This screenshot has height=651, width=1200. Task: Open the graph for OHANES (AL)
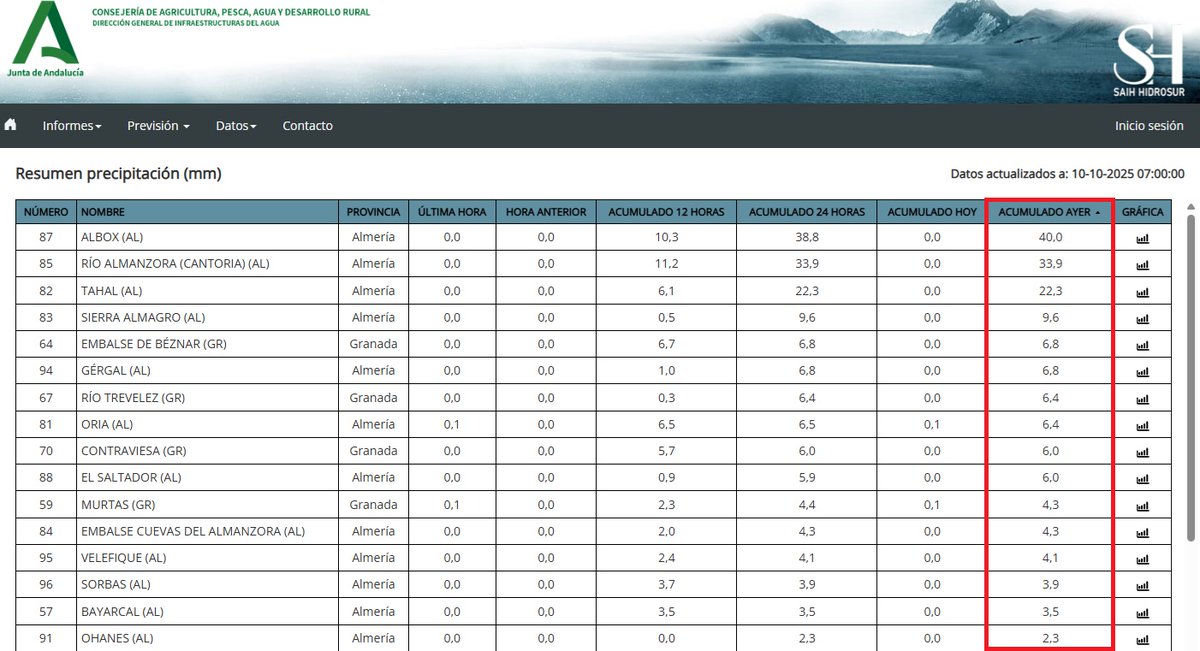pyautogui.click(x=1141, y=638)
